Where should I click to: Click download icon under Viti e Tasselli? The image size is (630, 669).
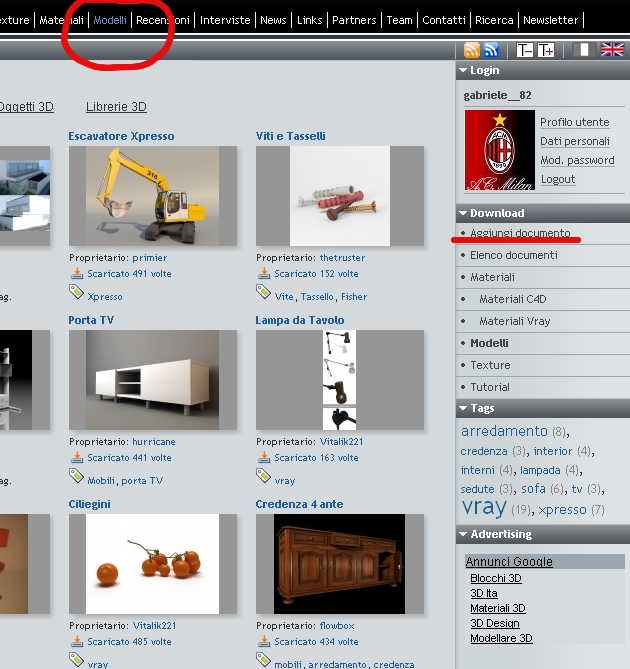coord(264,273)
